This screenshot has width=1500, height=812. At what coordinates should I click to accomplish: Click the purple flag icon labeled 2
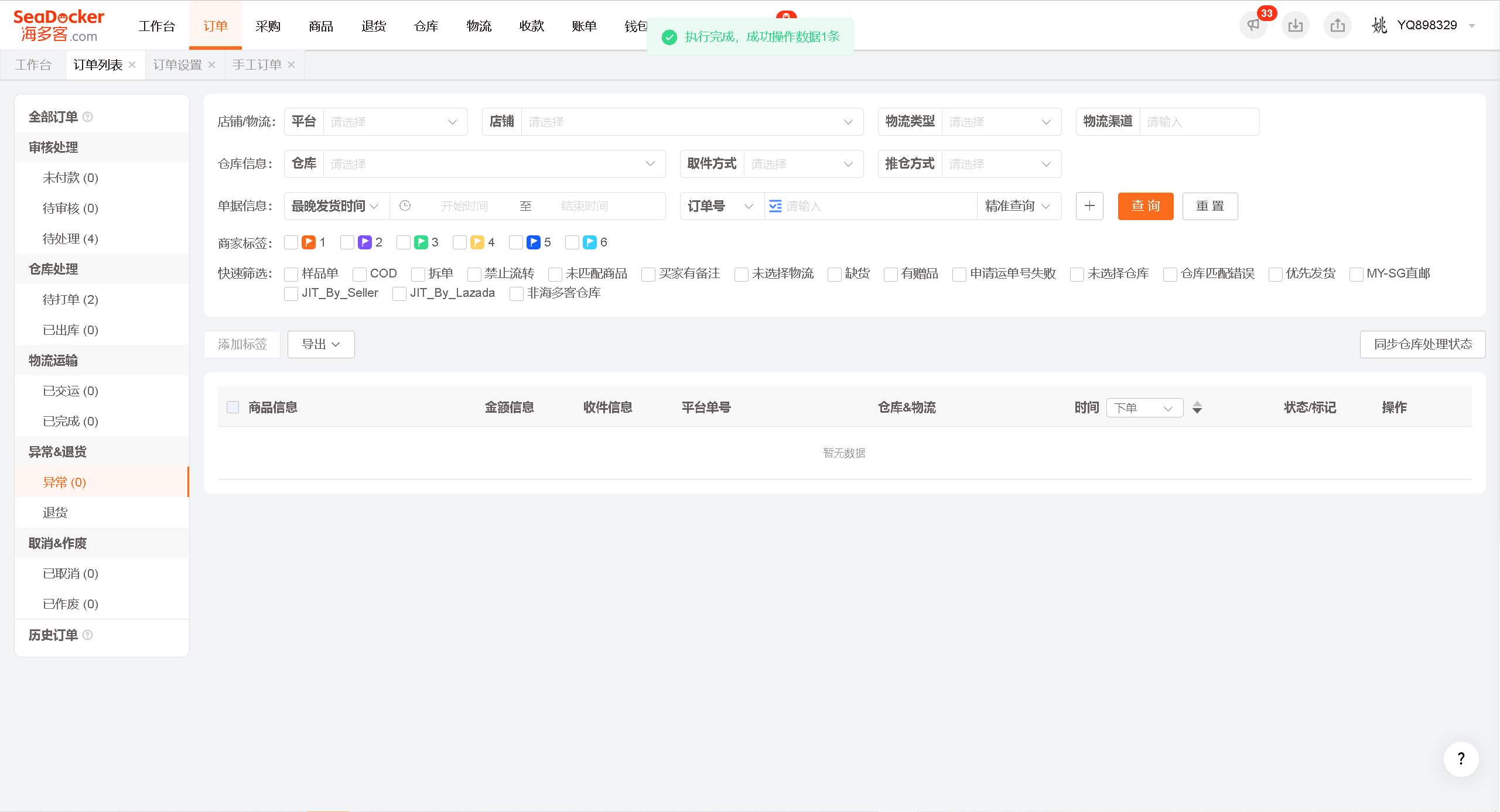point(365,242)
